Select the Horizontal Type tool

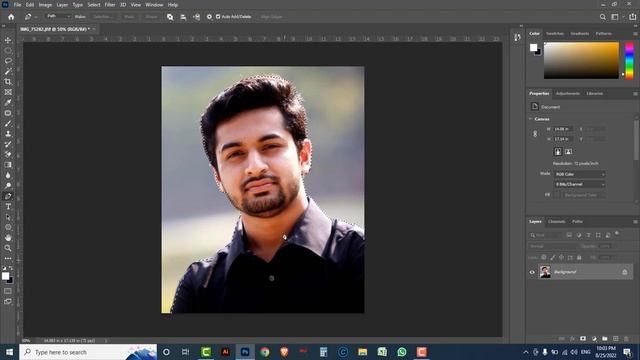(8, 207)
